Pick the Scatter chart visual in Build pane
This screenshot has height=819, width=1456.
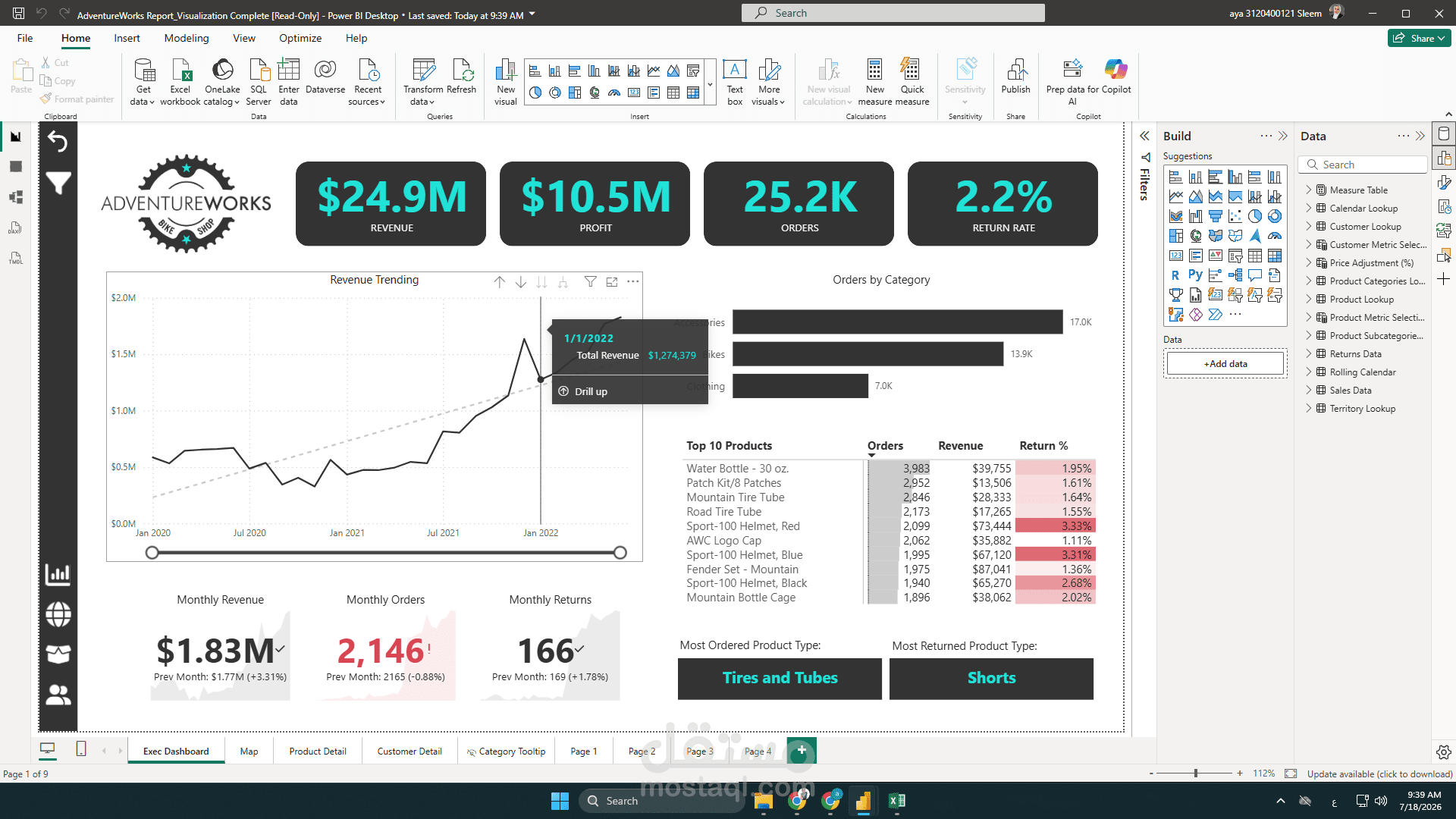tap(1235, 216)
